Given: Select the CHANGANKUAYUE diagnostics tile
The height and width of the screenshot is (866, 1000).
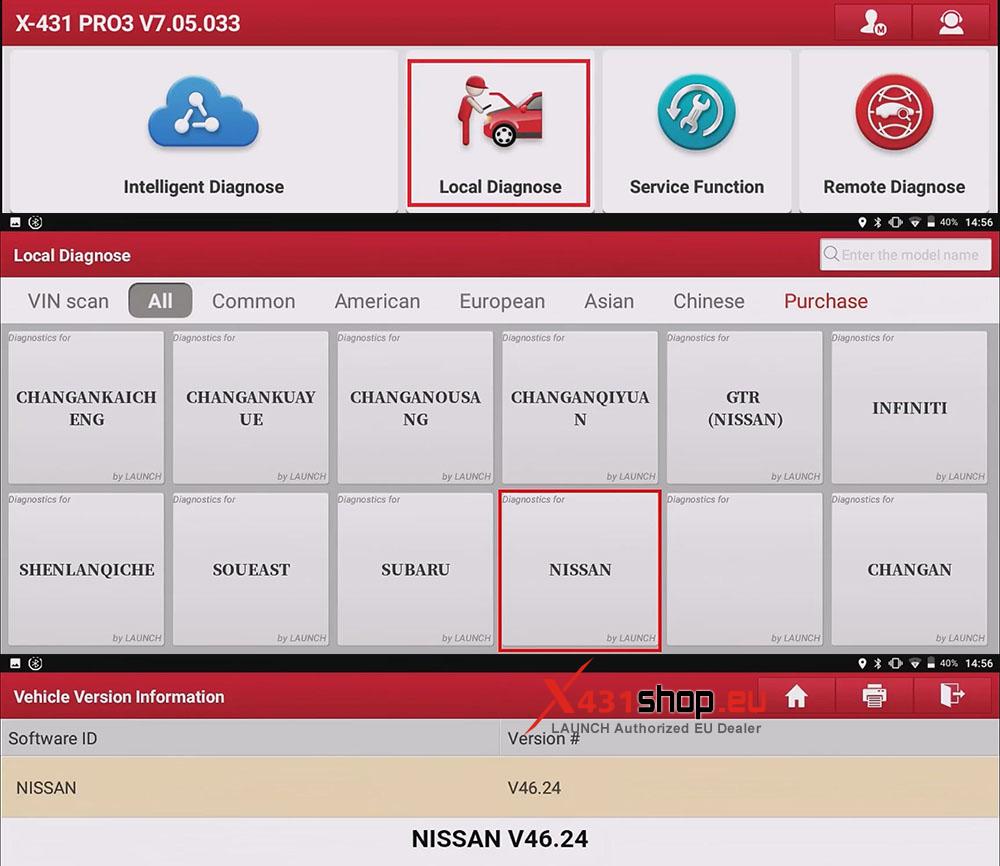Looking at the screenshot, I should coord(251,407).
